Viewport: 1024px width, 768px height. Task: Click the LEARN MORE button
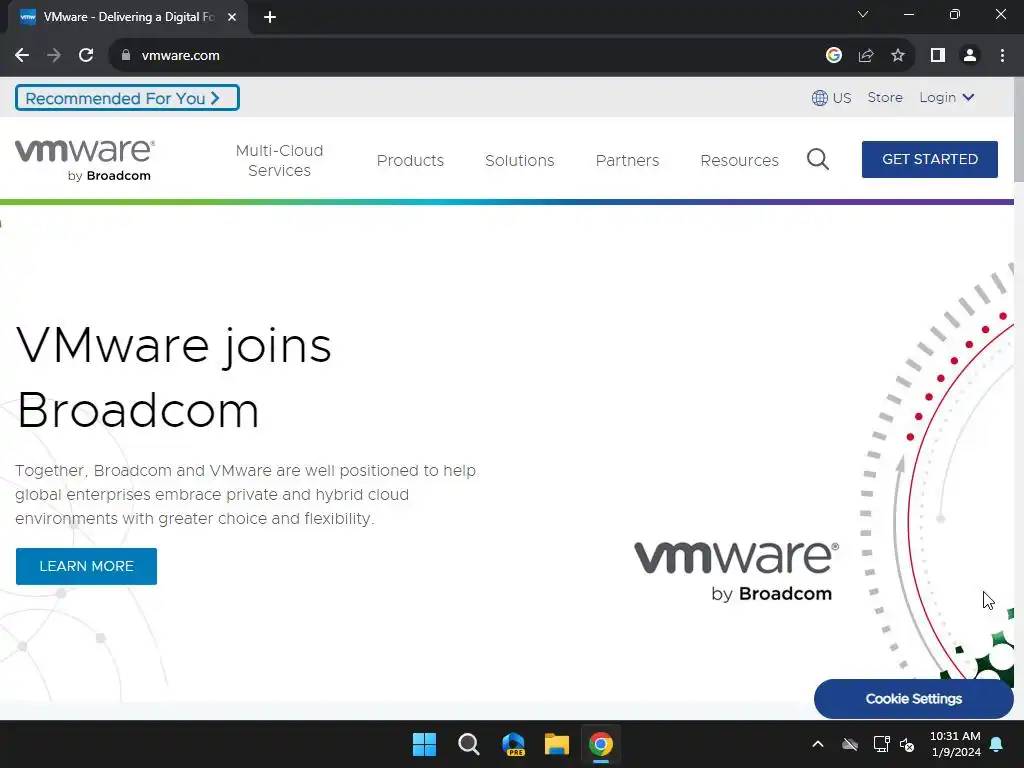coord(86,566)
